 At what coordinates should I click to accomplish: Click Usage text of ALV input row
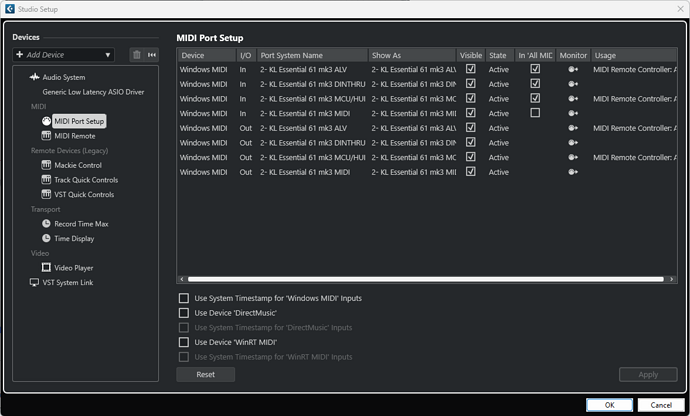pos(635,69)
